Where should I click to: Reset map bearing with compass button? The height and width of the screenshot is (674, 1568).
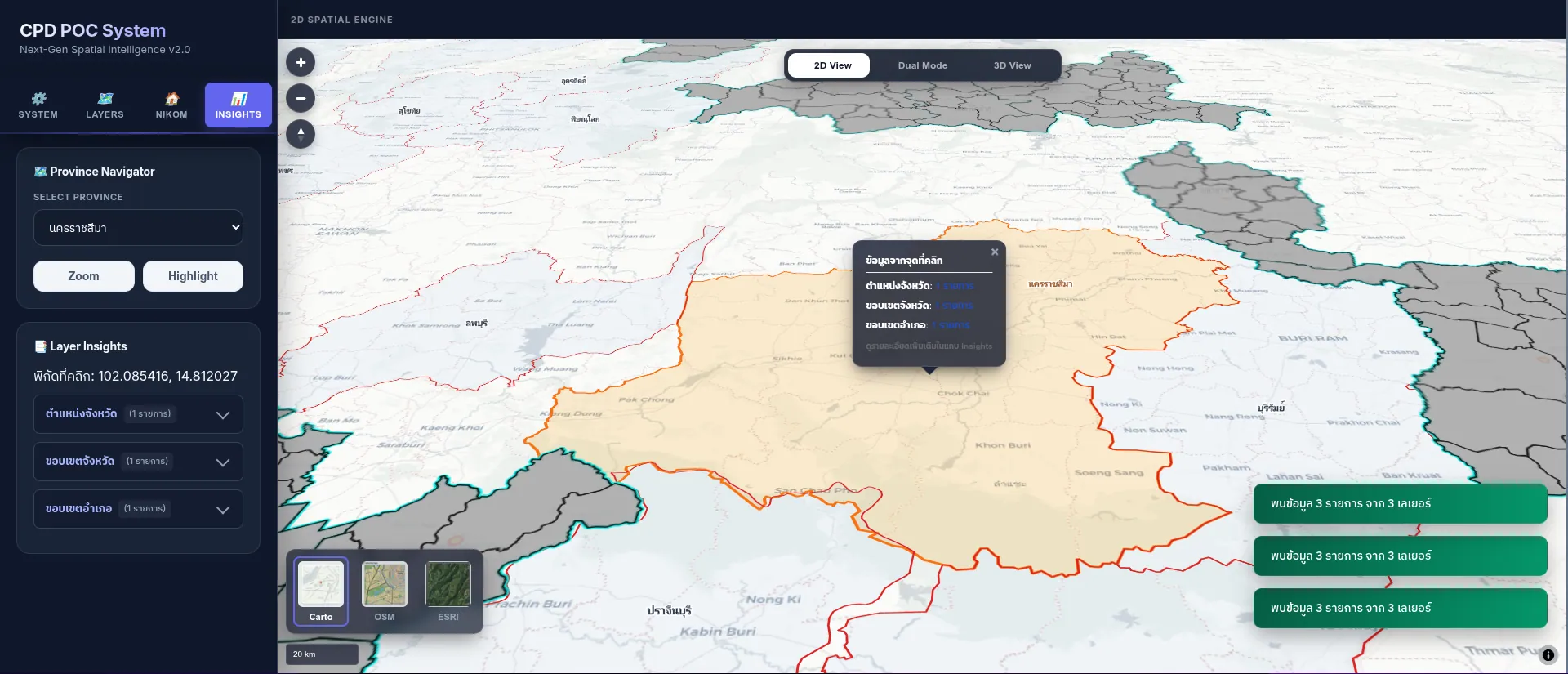point(301,134)
